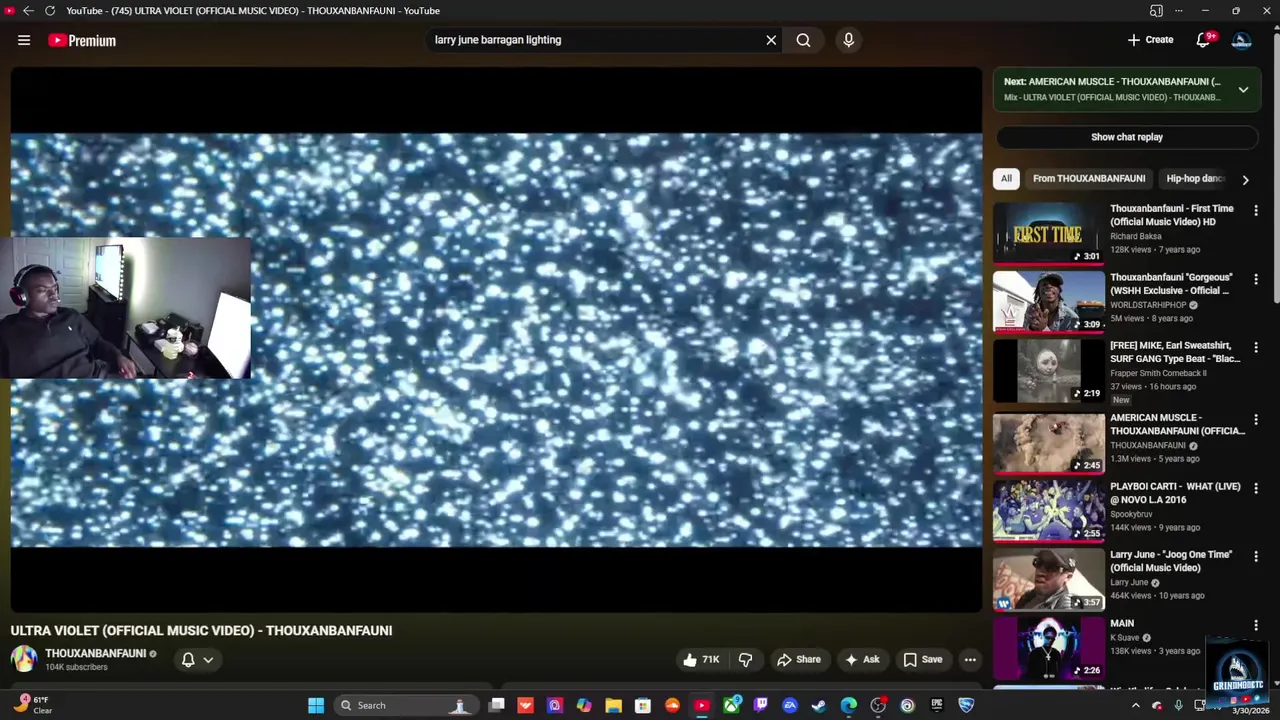This screenshot has height=720, width=1280.
Task: Visit the WORLDSTARHIPHOP channel name
Action: [1148, 305]
